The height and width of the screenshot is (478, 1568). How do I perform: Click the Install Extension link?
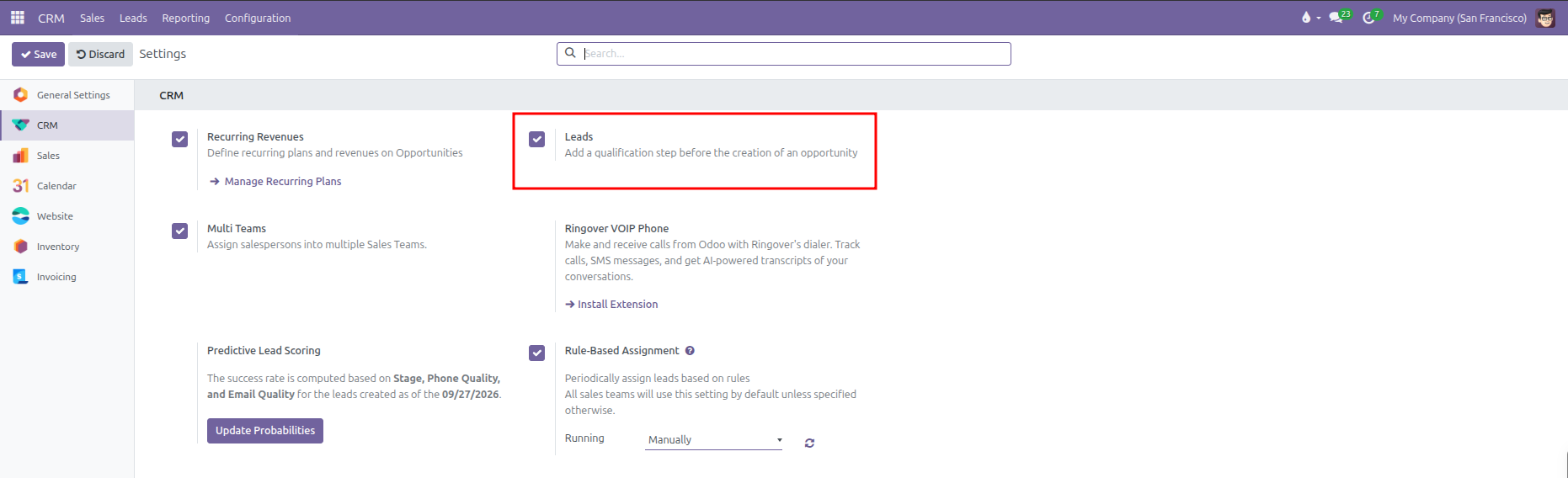pos(611,304)
